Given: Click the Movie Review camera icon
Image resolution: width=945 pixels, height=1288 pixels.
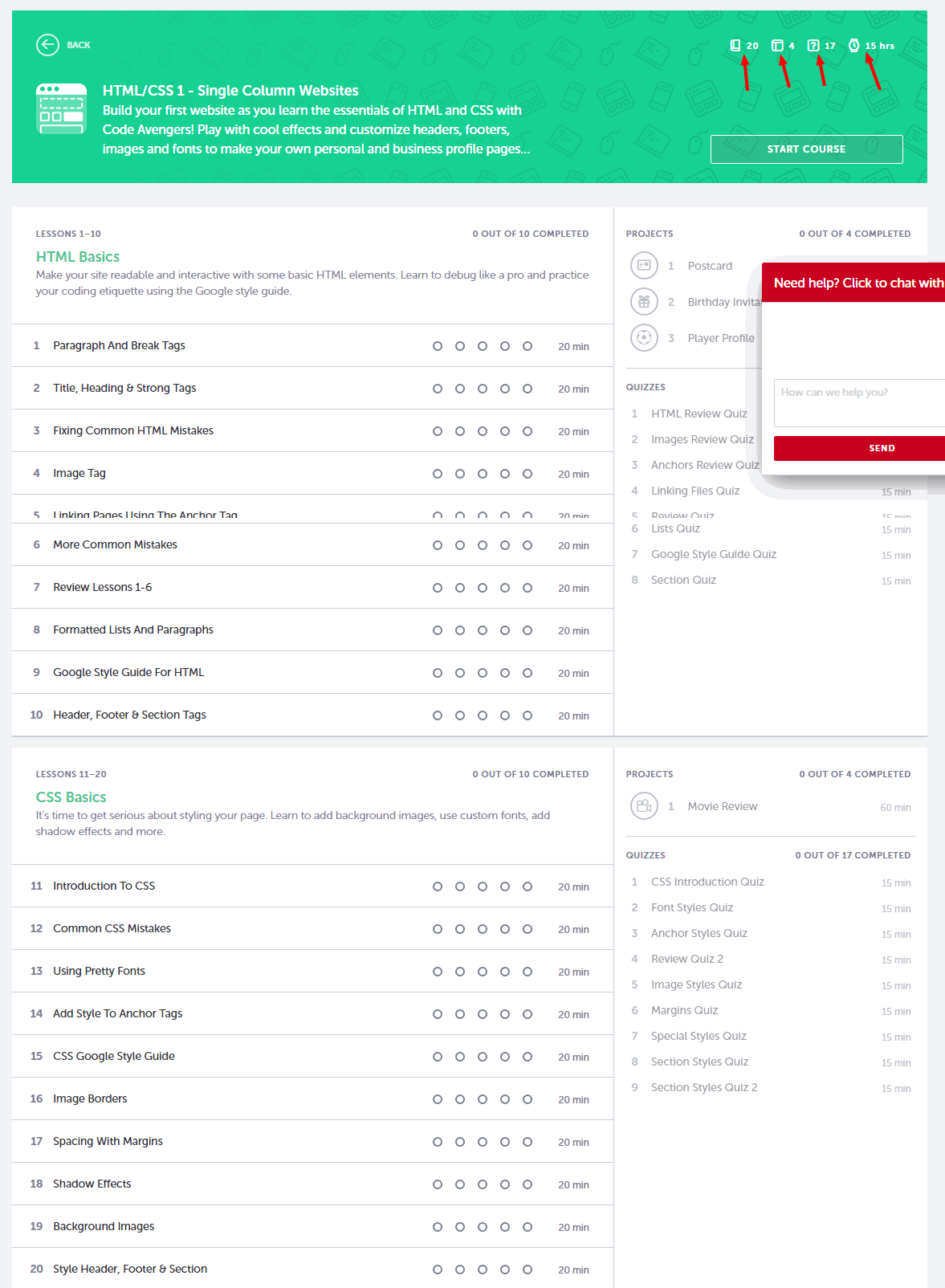Looking at the screenshot, I should point(644,806).
